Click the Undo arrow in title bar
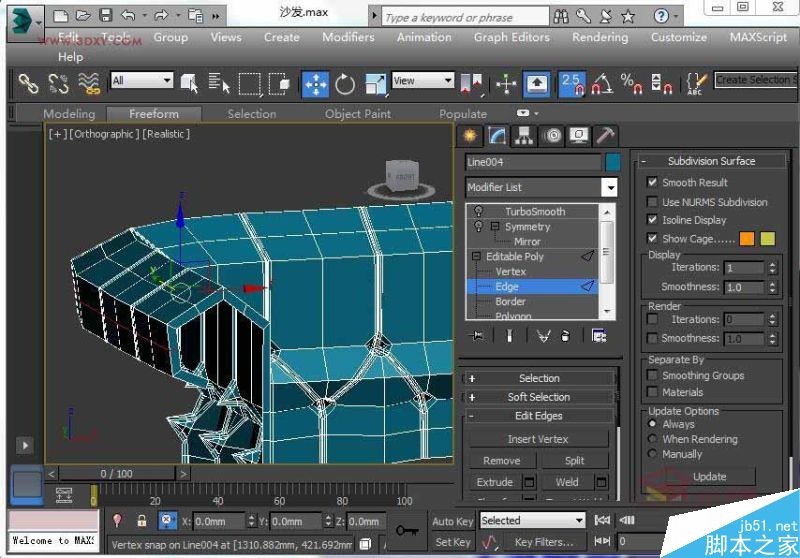Image resolution: width=800 pixels, height=558 pixels. click(128, 15)
